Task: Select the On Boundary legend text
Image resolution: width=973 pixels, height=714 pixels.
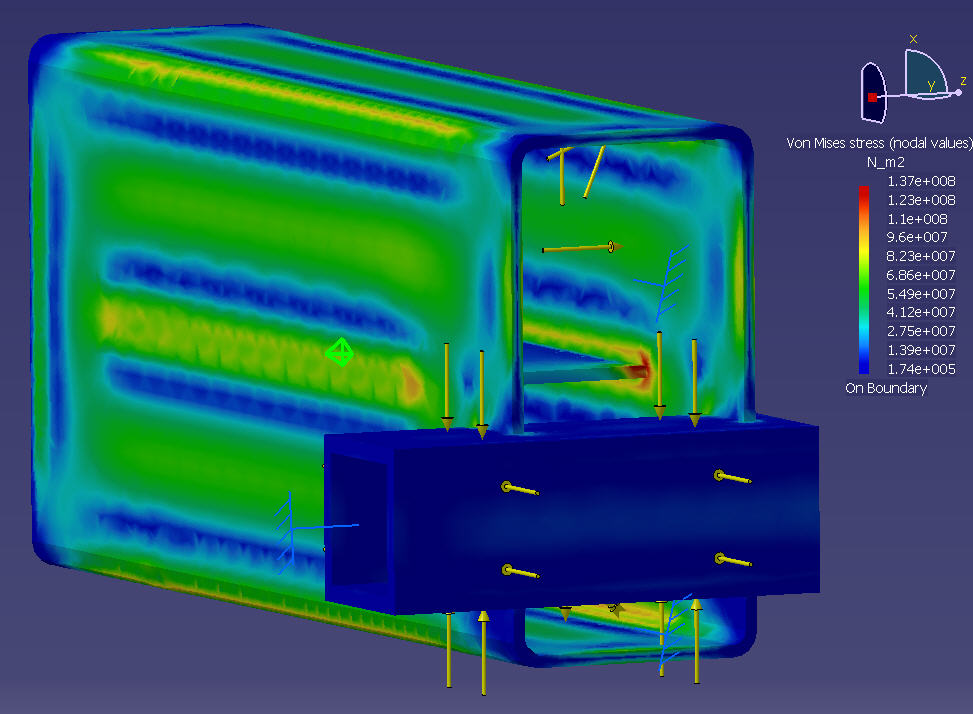Action: click(x=885, y=388)
